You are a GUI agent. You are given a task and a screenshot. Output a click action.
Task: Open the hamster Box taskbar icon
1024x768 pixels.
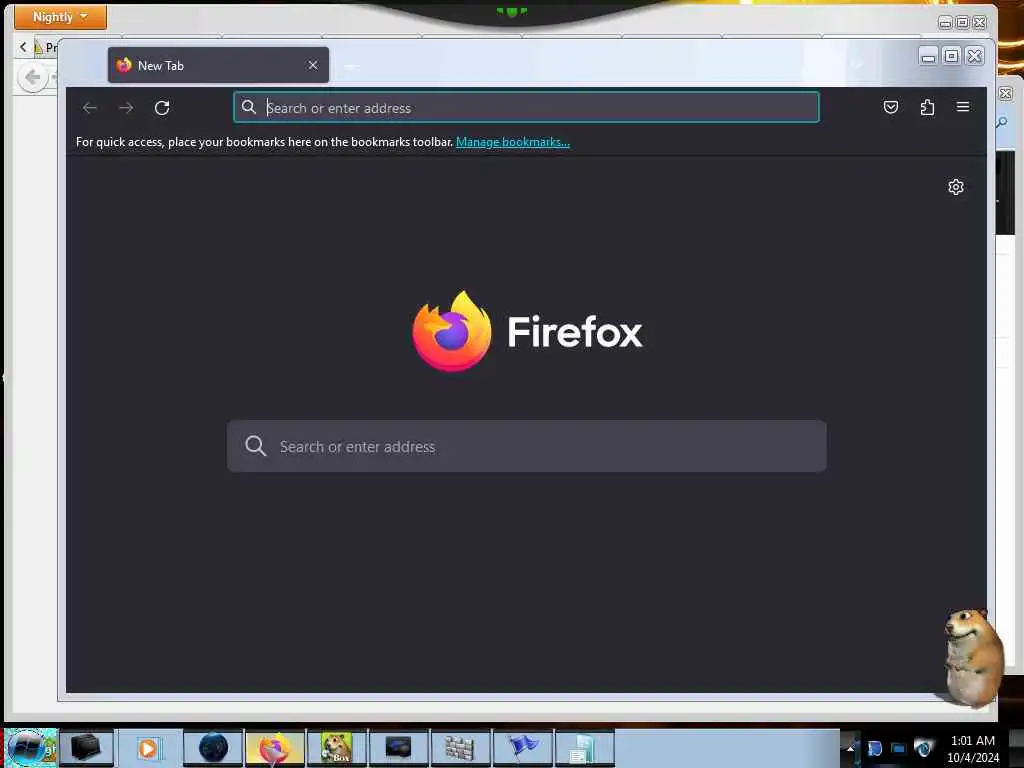(336, 748)
